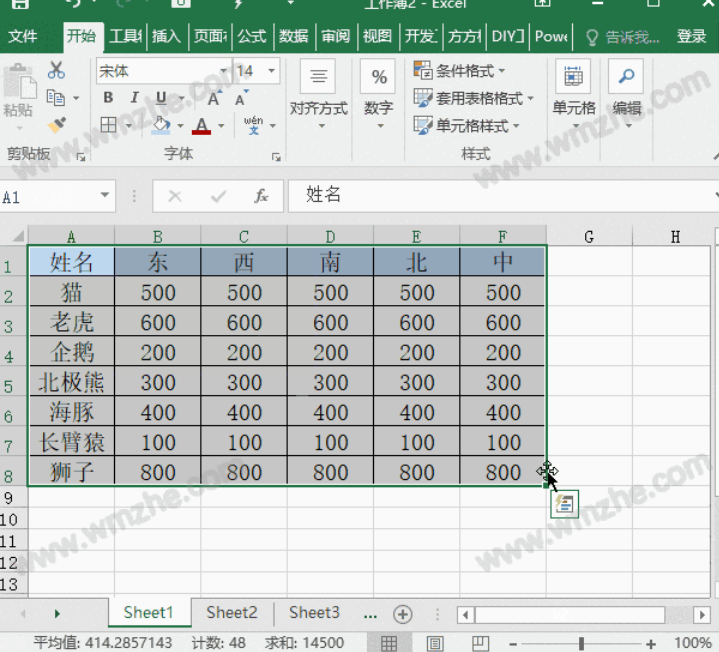Click the formula bar cancel X
Viewport: 719px width, 652px height.
(x=175, y=196)
